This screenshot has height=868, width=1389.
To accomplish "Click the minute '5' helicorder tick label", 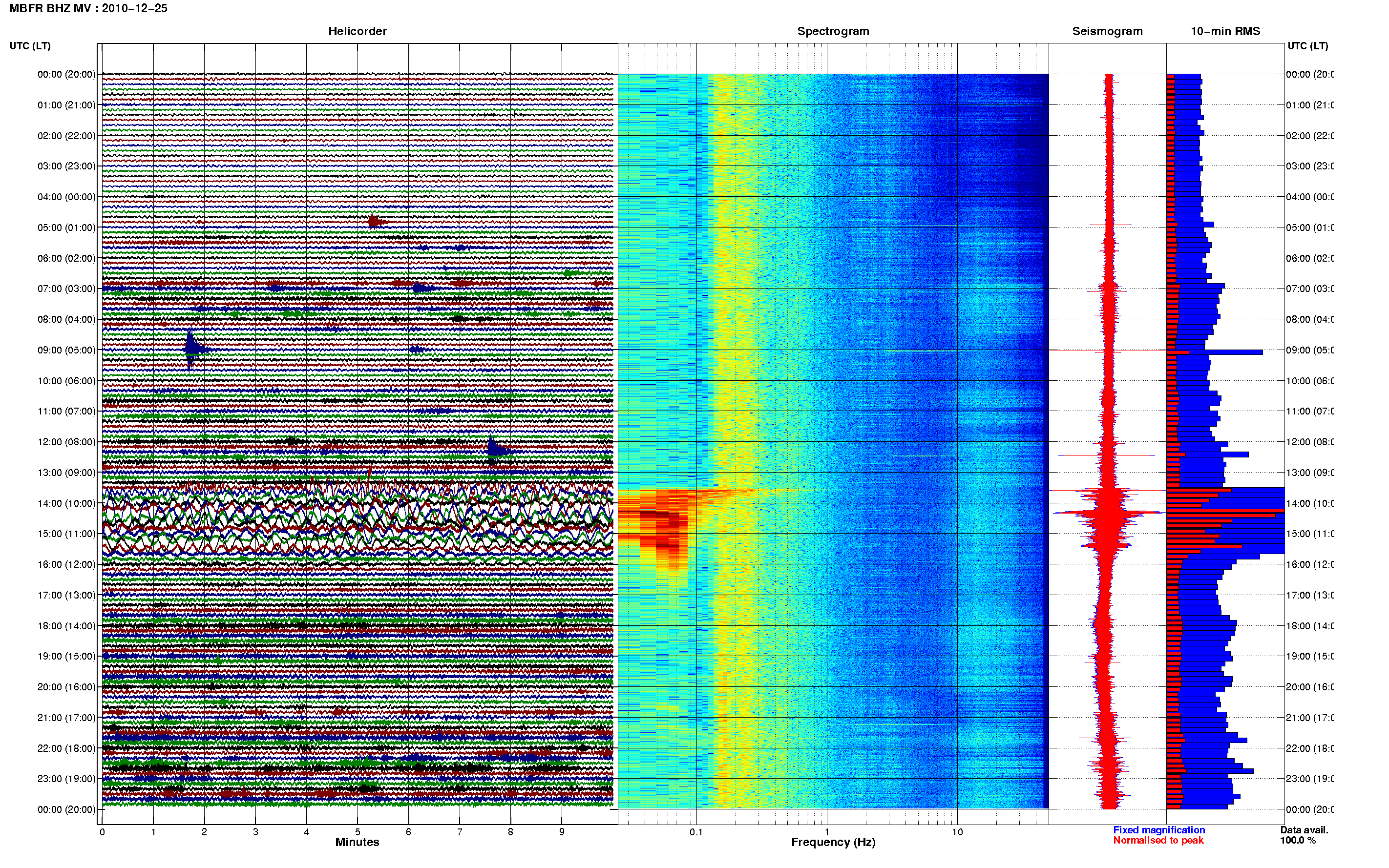I will pos(358,832).
